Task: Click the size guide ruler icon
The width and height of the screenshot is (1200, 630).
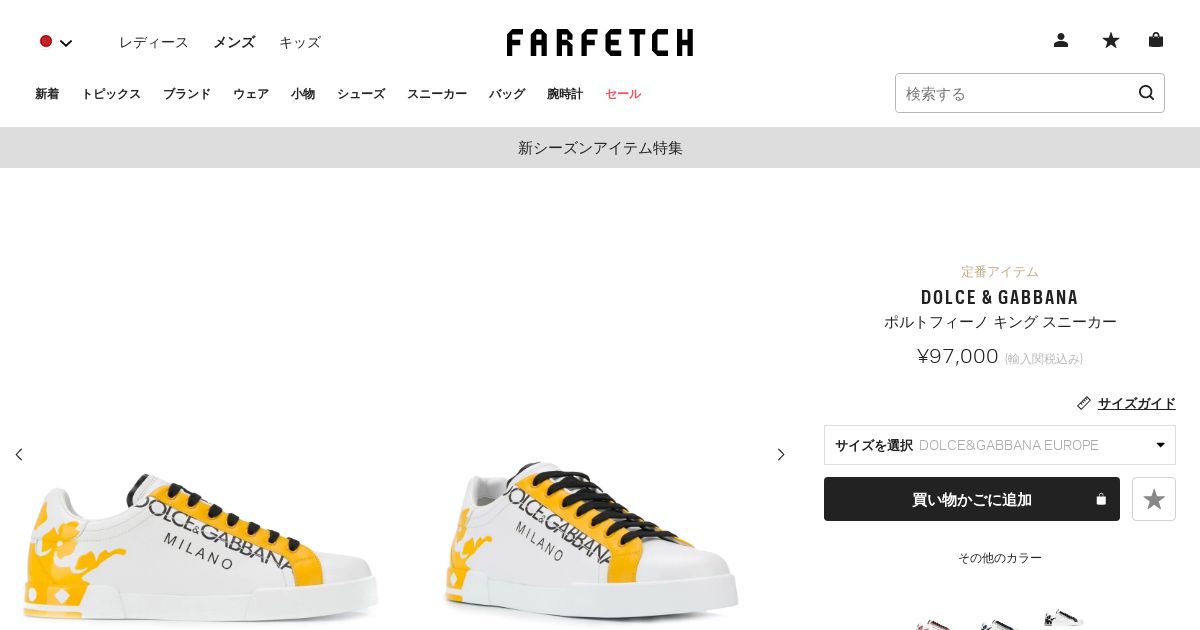Action: coord(1084,403)
